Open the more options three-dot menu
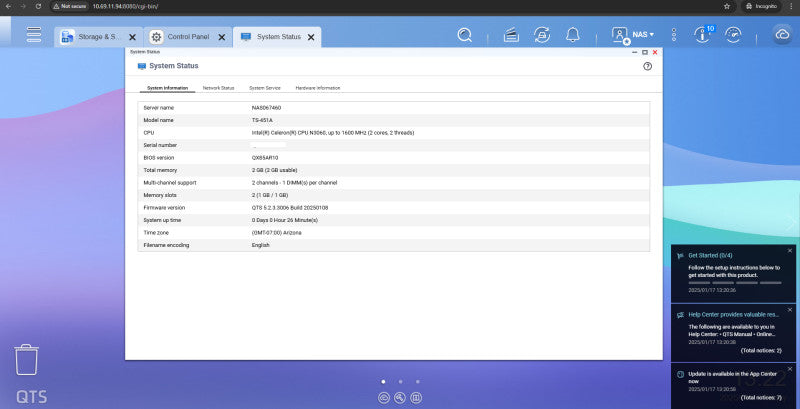Viewport: 800px width, 409px height. tap(674, 35)
